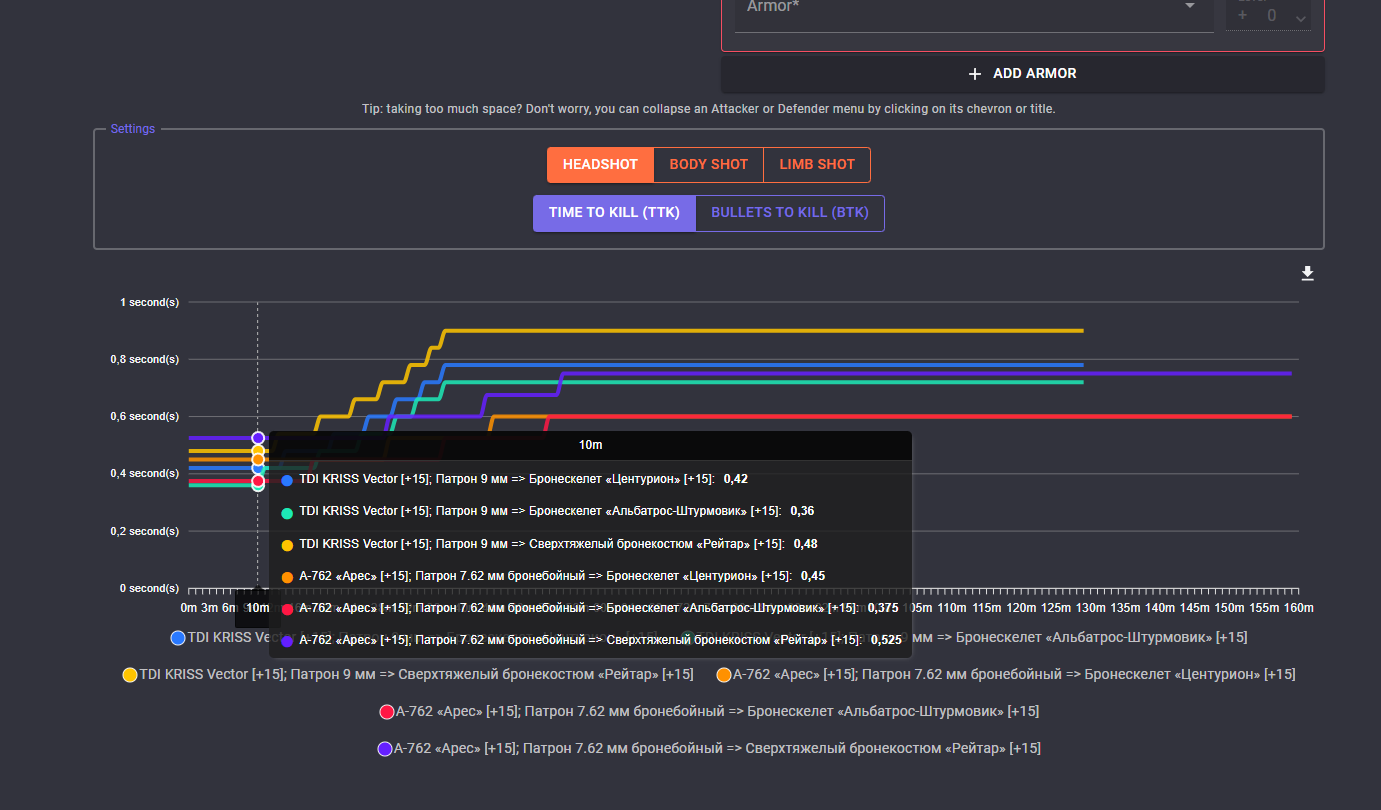Click the 0,8 second(s) axis label
Viewport: 1381px width, 810px height.
coord(145,359)
